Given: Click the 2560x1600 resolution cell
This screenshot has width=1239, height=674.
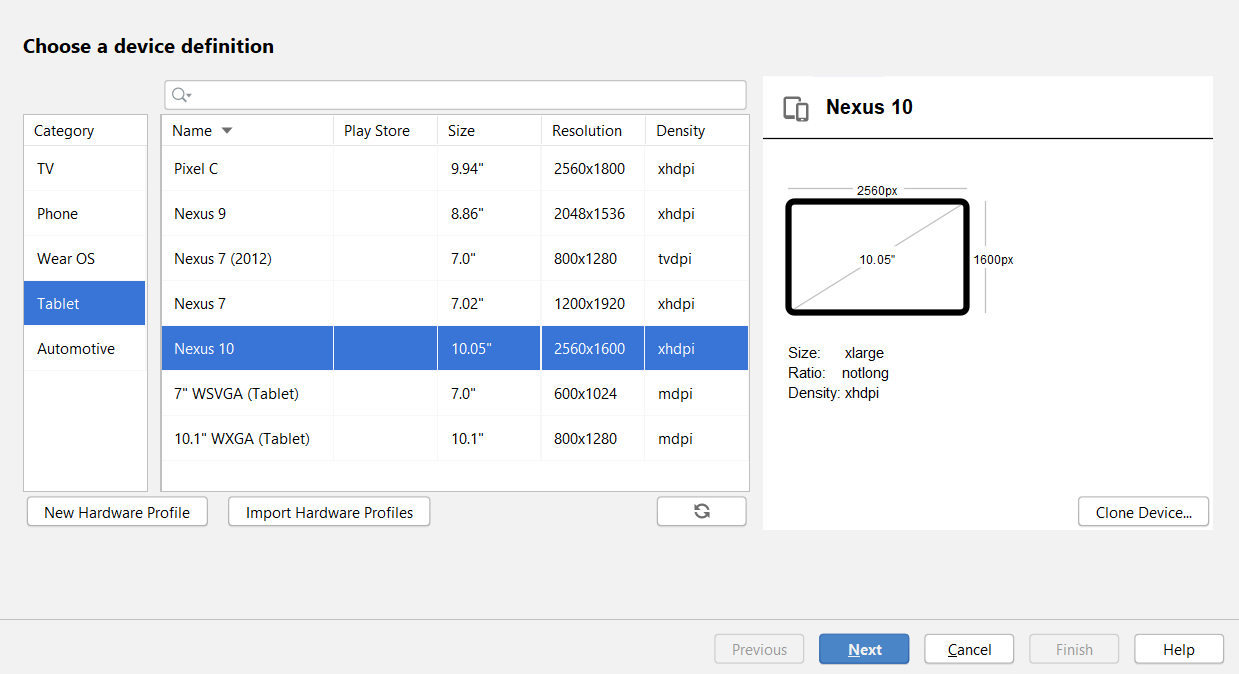Looking at the screenshot, I should coord(593,349).
